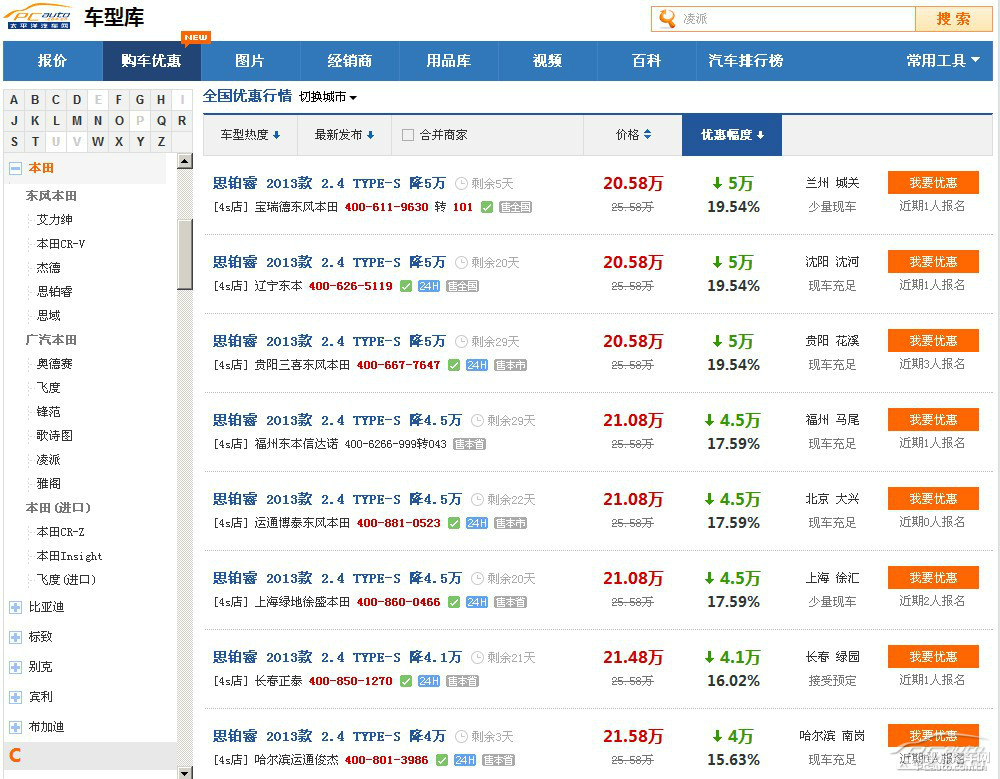Open the 视频 tab
Viewport: 1000px width, 779px height.
547,61
